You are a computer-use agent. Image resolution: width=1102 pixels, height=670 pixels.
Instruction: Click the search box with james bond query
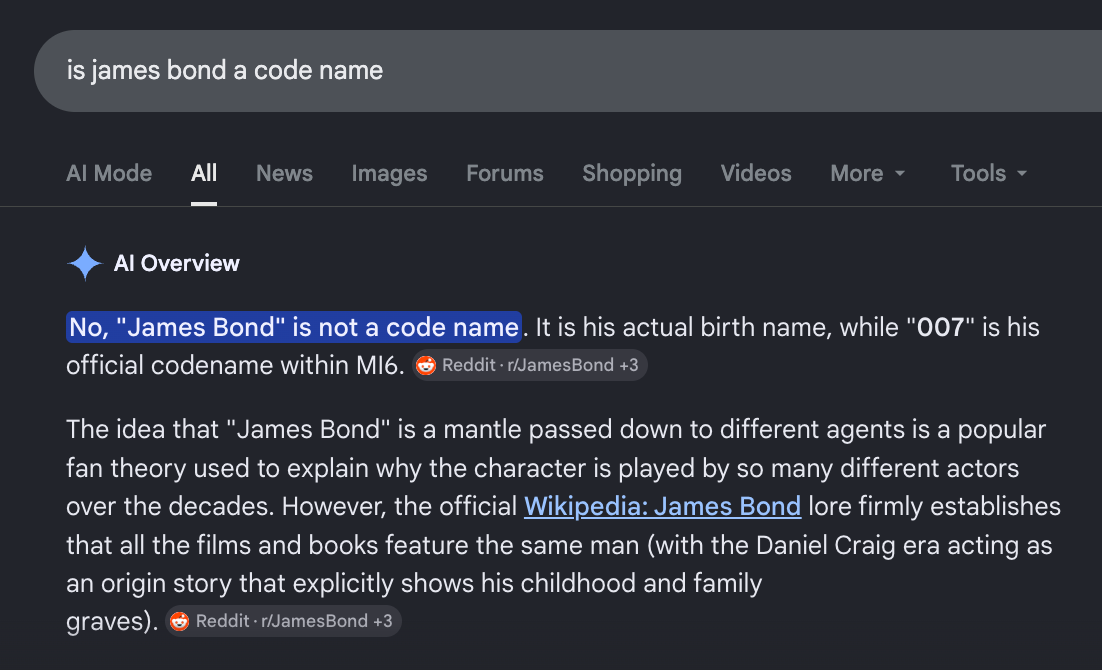[568, 71]
